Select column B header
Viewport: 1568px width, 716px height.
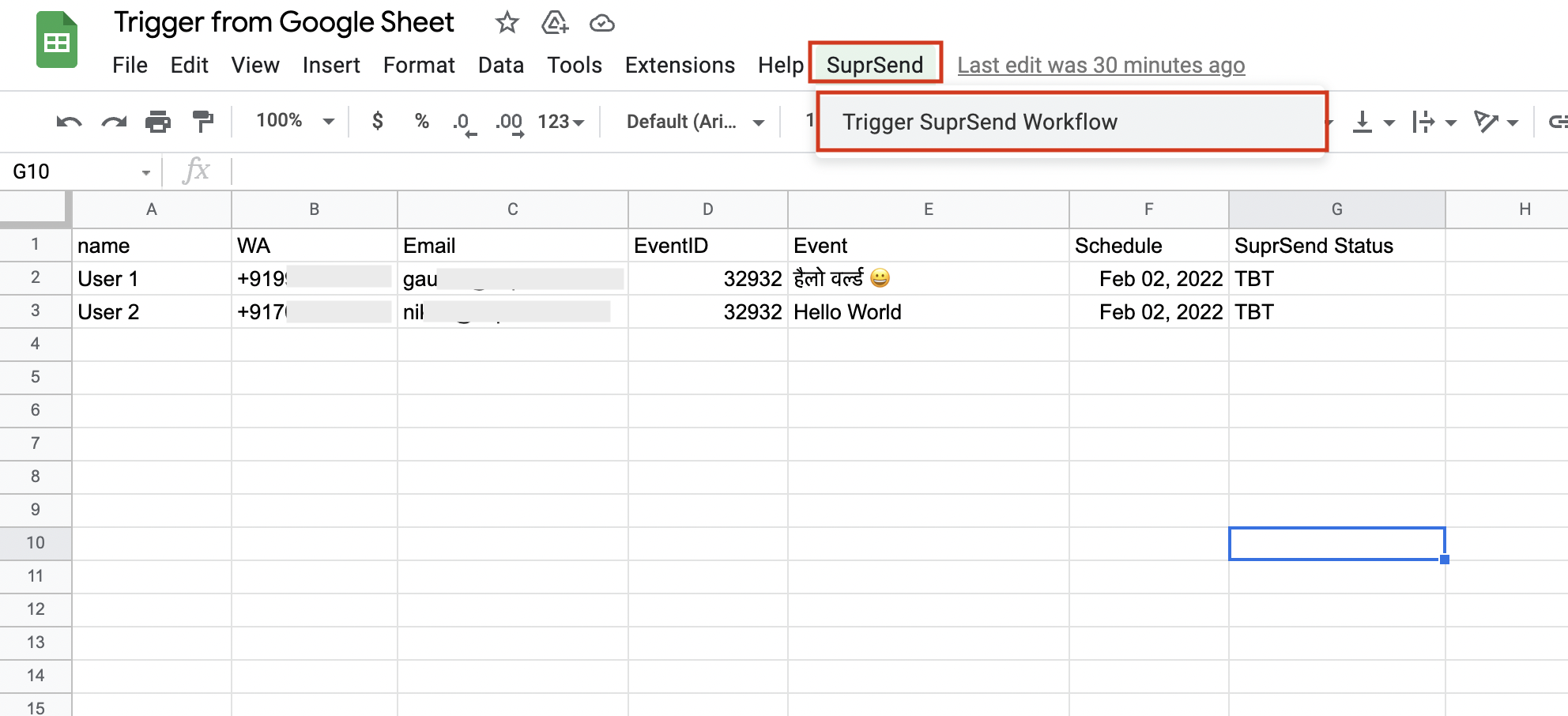tap(315, 209)
